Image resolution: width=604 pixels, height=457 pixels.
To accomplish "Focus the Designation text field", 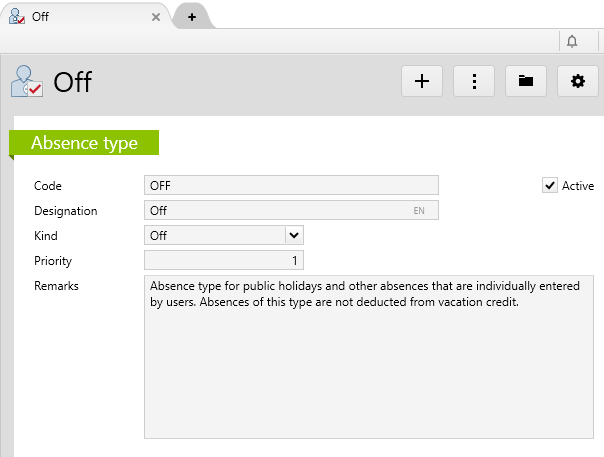I will point(275,210).
